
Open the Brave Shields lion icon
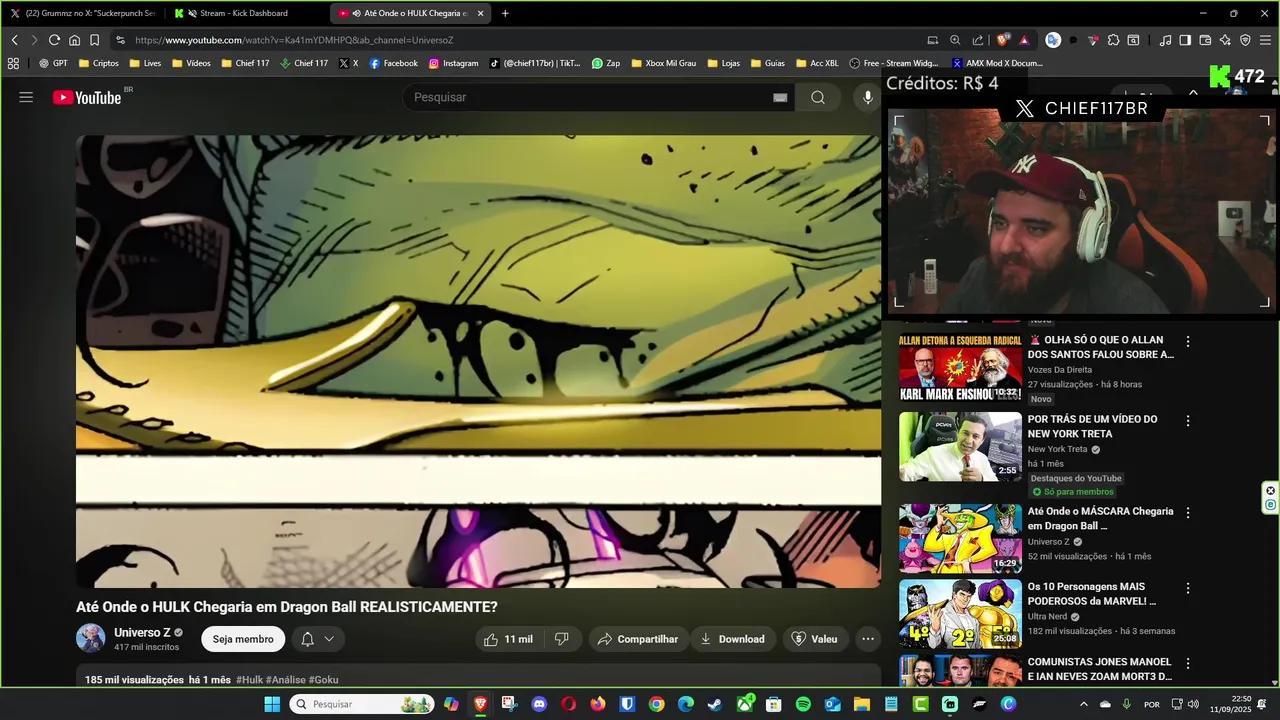[x=1003, y=40]
